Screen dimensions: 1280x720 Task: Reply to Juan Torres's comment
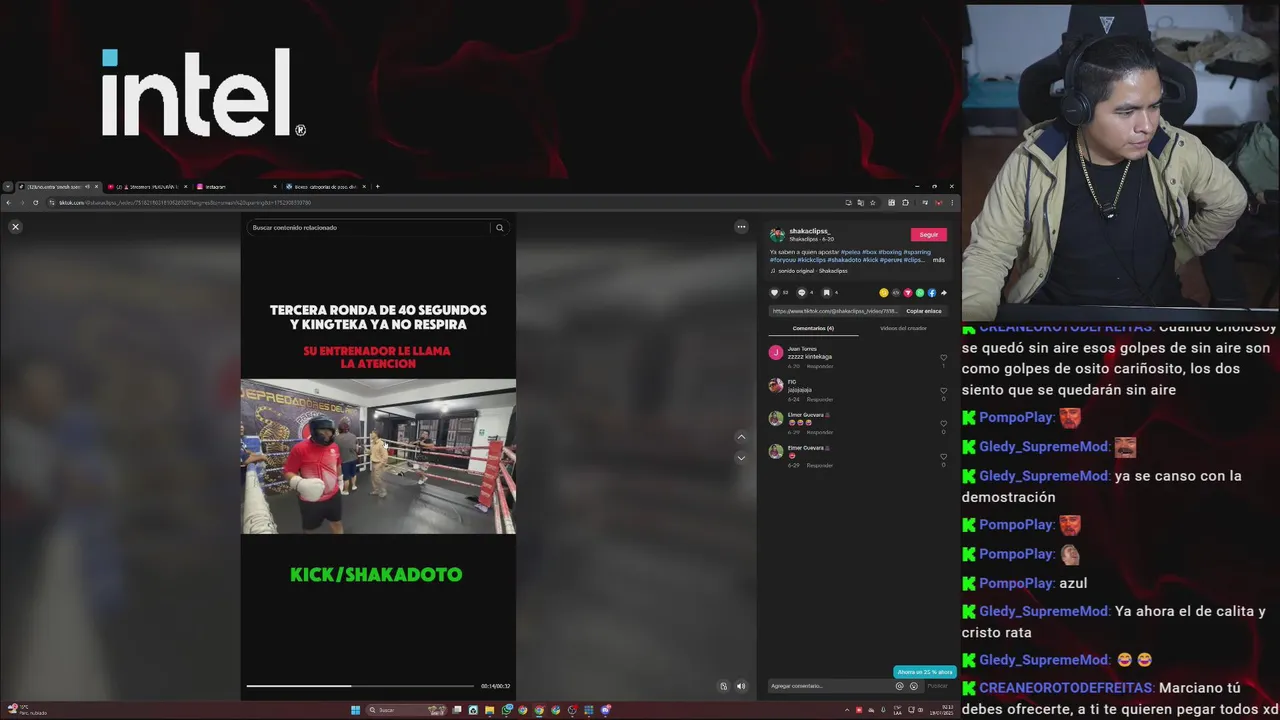[820, 366]
